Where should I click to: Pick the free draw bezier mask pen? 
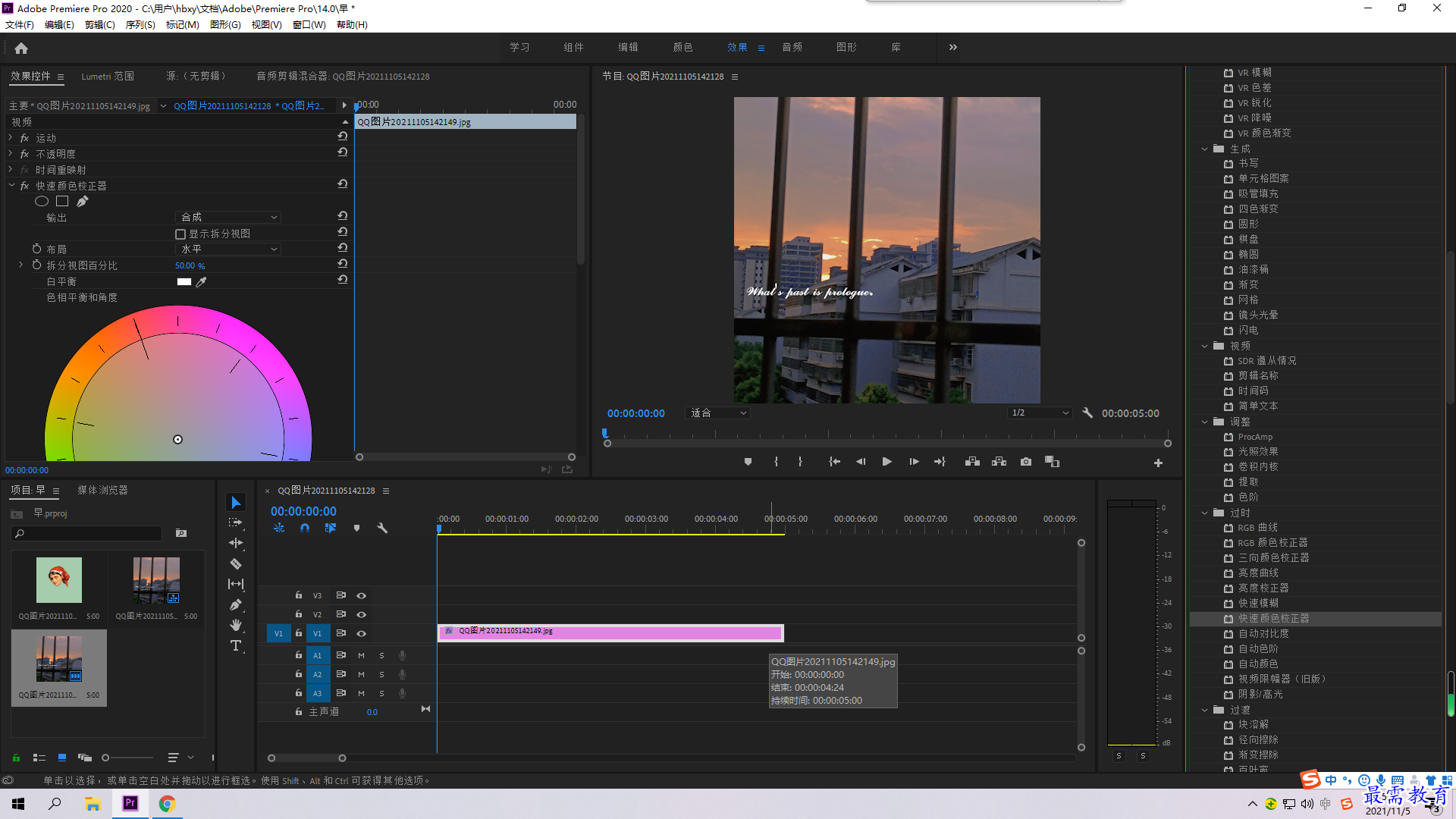coord(82,201)
